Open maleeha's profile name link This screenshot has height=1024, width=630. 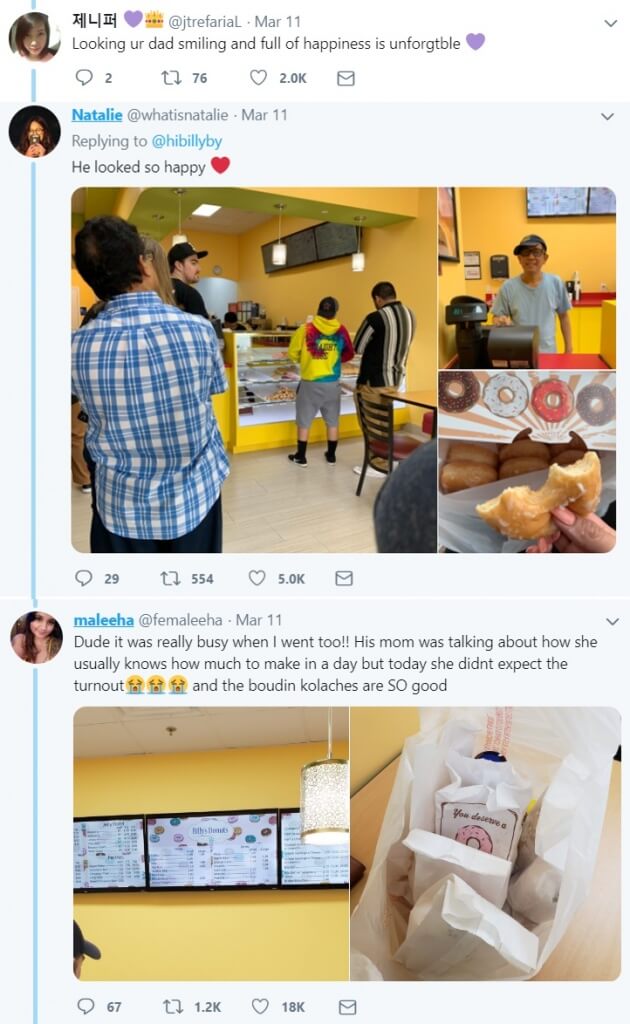tap(103, 620)
